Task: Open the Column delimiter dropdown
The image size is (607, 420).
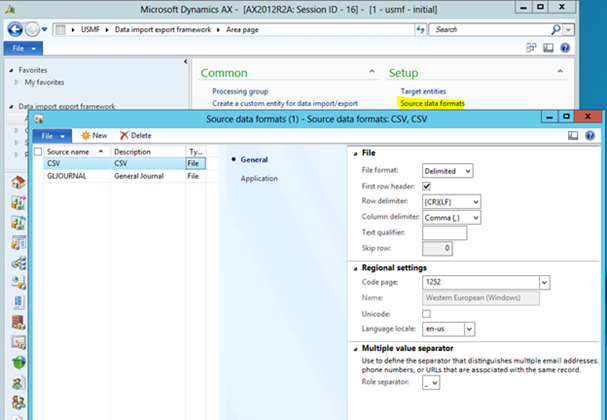Action: point(452,217)
